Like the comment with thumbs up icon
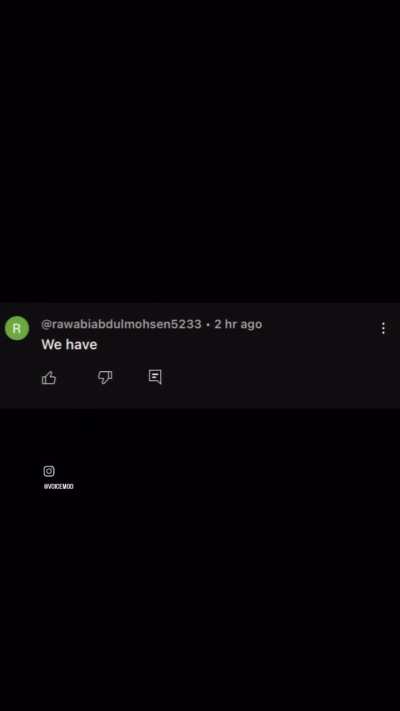400x711 pixels. coord(49,377)
